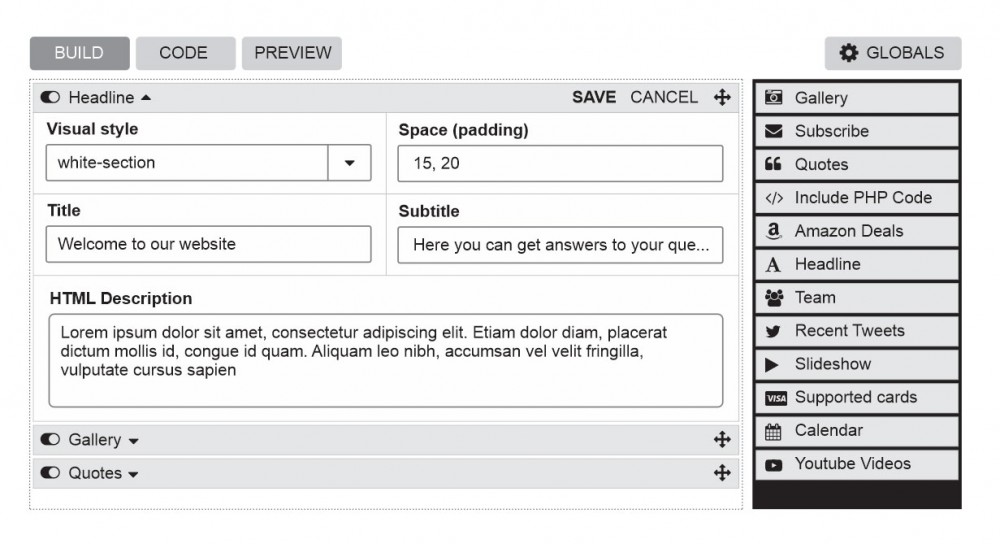Expand the Gallery section caret
The image size is (1000, 544).
[134, 441]
